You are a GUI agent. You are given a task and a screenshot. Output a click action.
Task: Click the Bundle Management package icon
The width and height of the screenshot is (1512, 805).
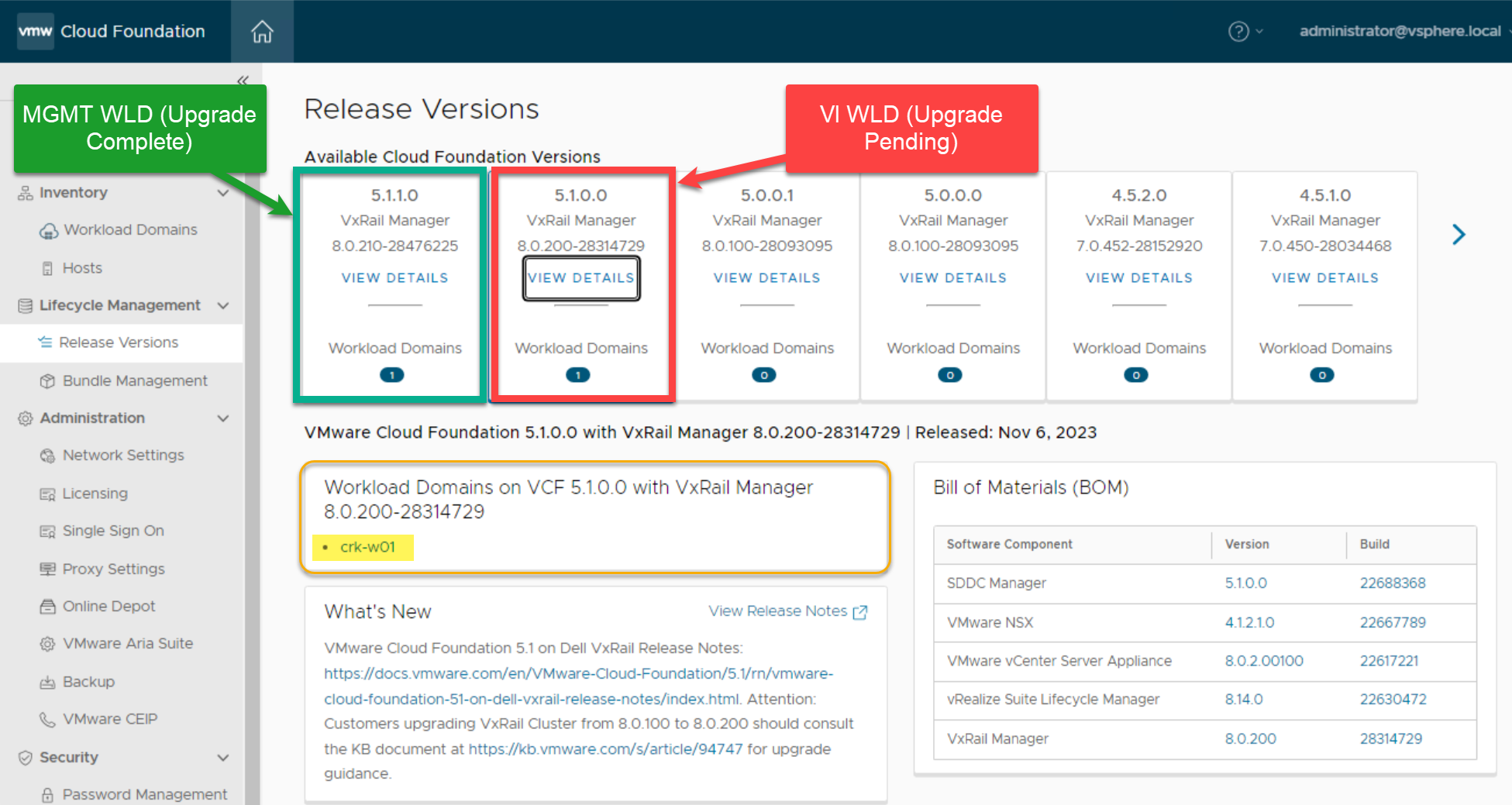[x=47, y=381]
